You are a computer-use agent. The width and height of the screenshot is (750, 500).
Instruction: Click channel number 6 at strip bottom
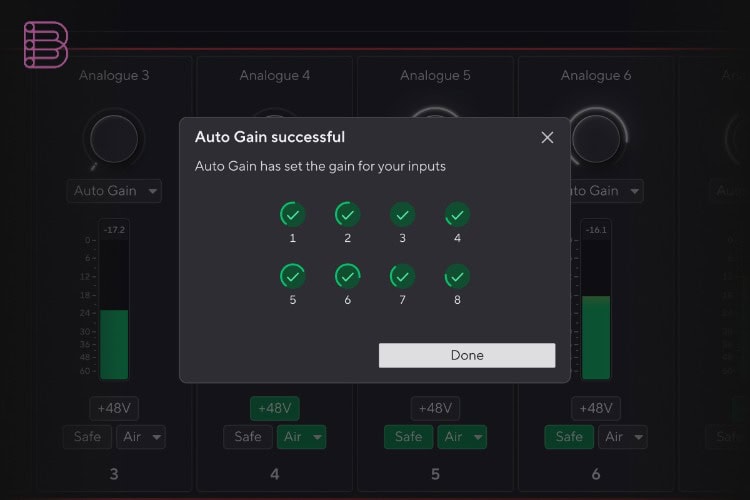click(596, 474)
